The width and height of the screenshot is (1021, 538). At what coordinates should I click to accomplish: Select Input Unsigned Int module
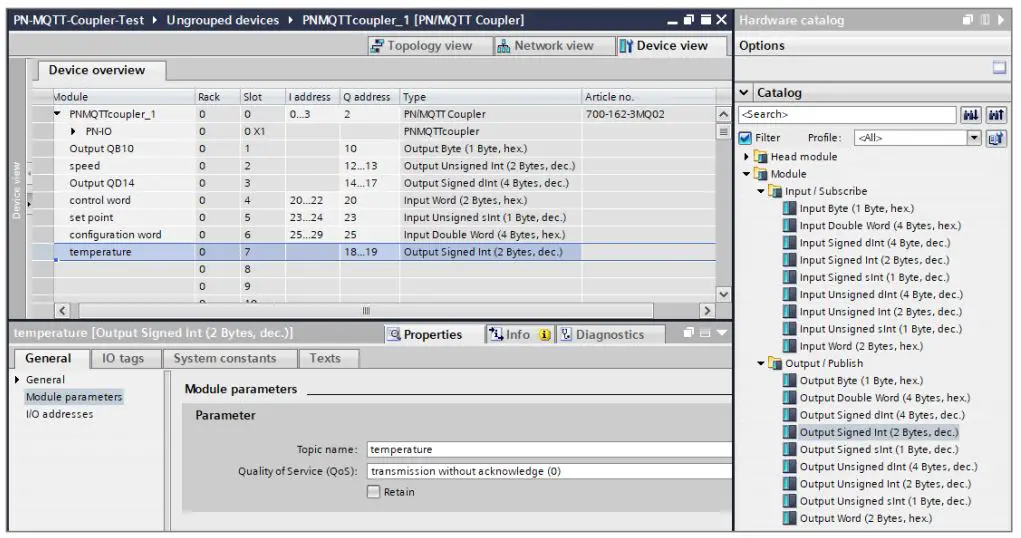tap(880, 312)
